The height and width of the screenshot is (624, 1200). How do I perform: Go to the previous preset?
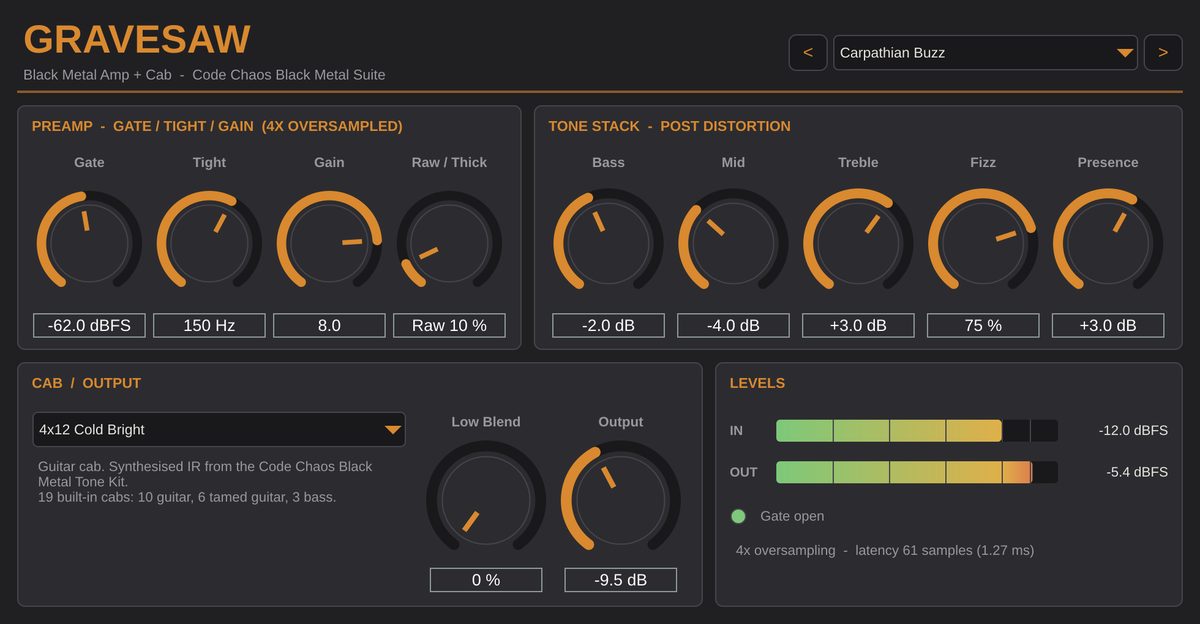[x=808, y=53]
